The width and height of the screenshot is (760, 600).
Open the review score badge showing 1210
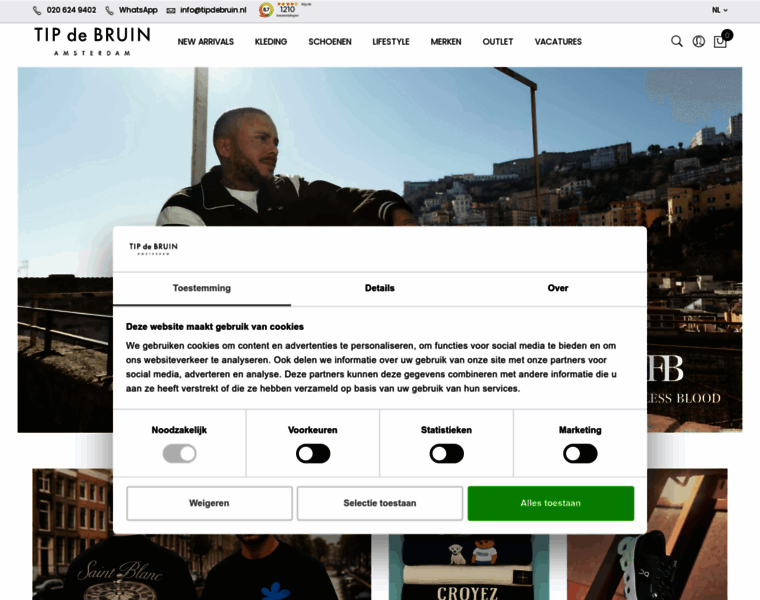coord(285,10)
